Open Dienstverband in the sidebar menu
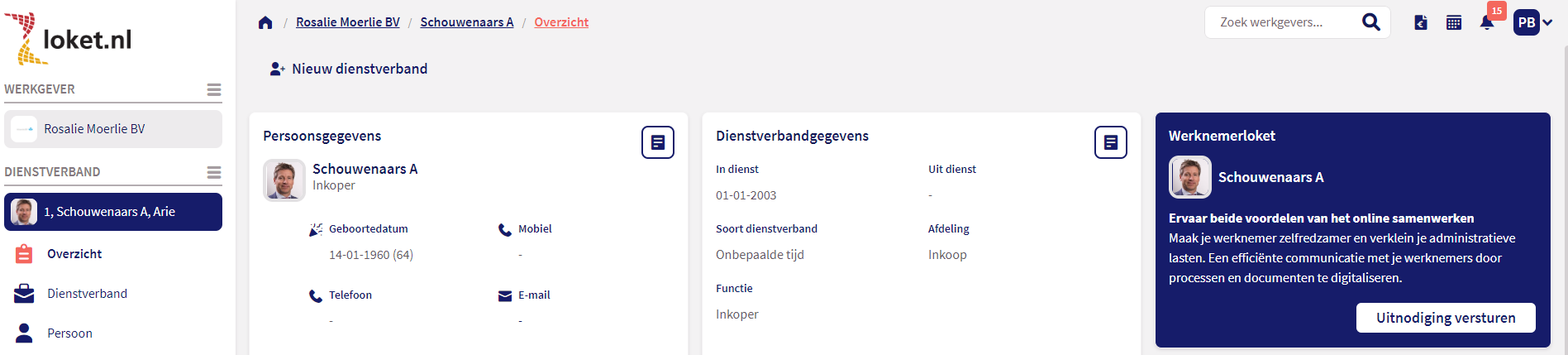Screen dimensions: 1568x355 click(x=87, y=294)
